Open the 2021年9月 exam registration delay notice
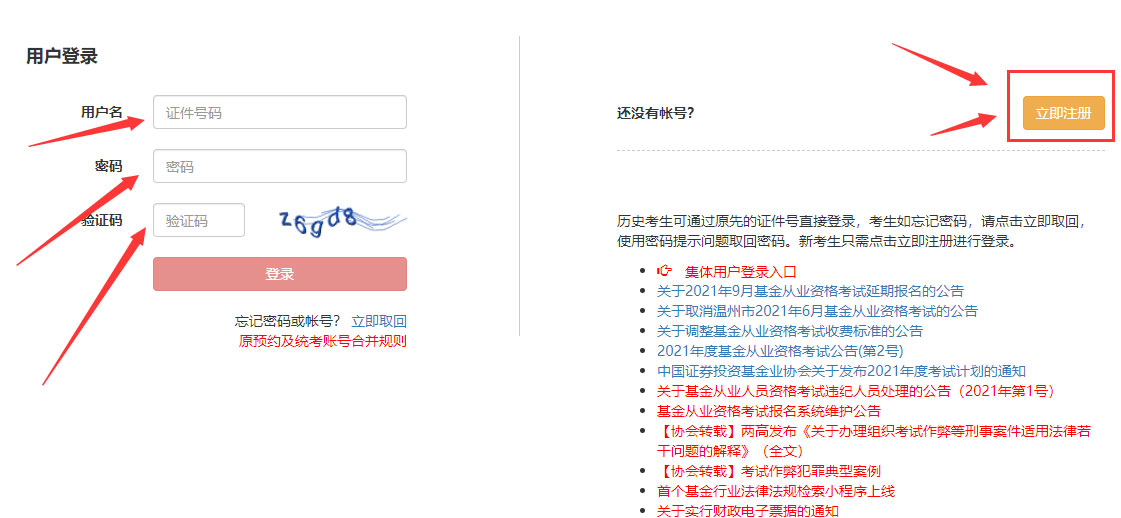This screenshot has height=518, width=1121. pyautogui.click(x=810, y=291)
